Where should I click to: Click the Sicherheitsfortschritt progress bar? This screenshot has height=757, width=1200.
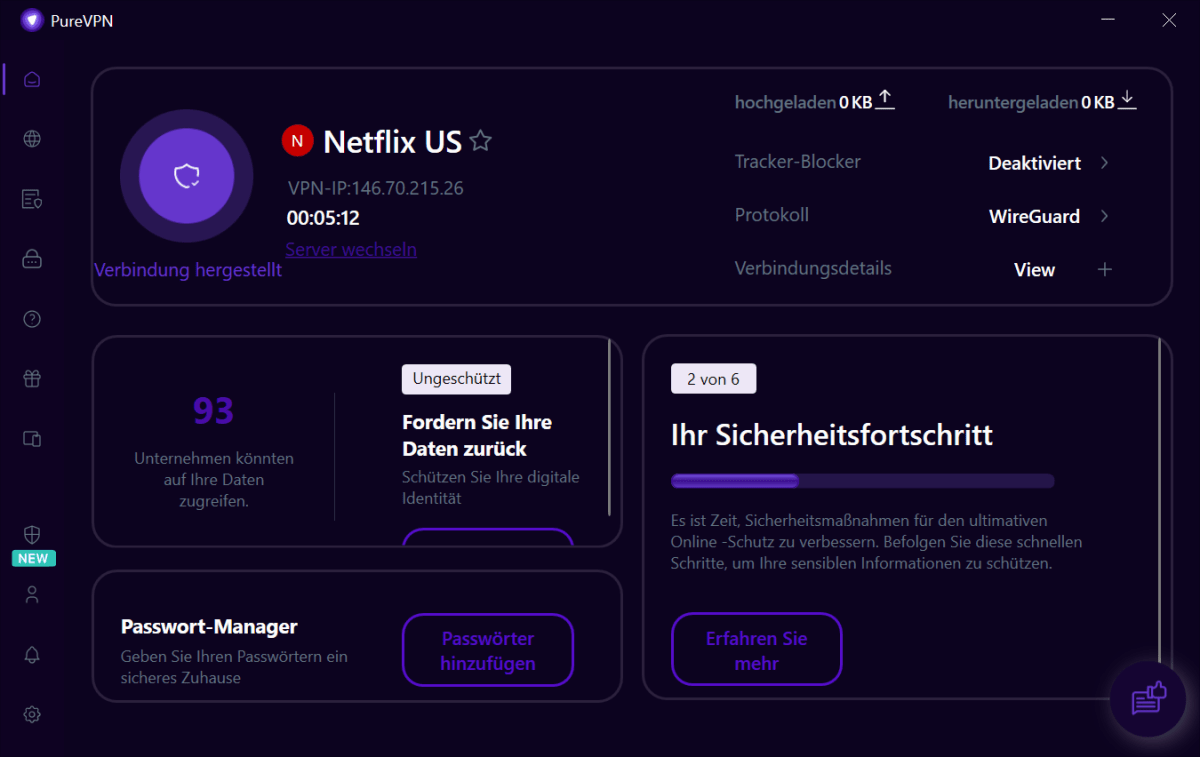coord(862,481)
